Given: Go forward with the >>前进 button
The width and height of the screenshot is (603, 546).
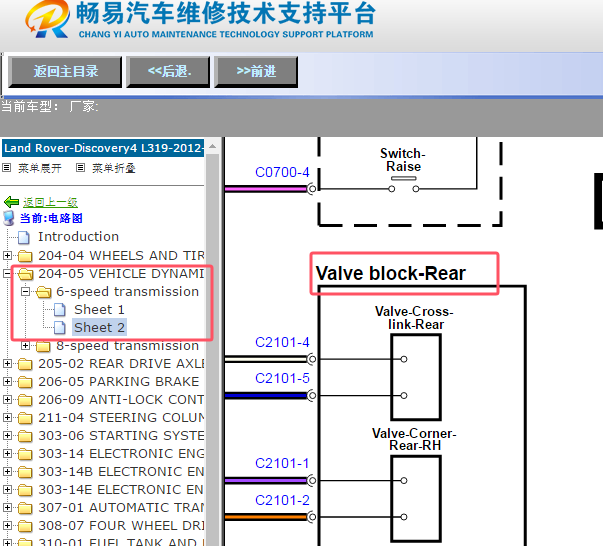Looking at the screenshot, I should (256, 72).
